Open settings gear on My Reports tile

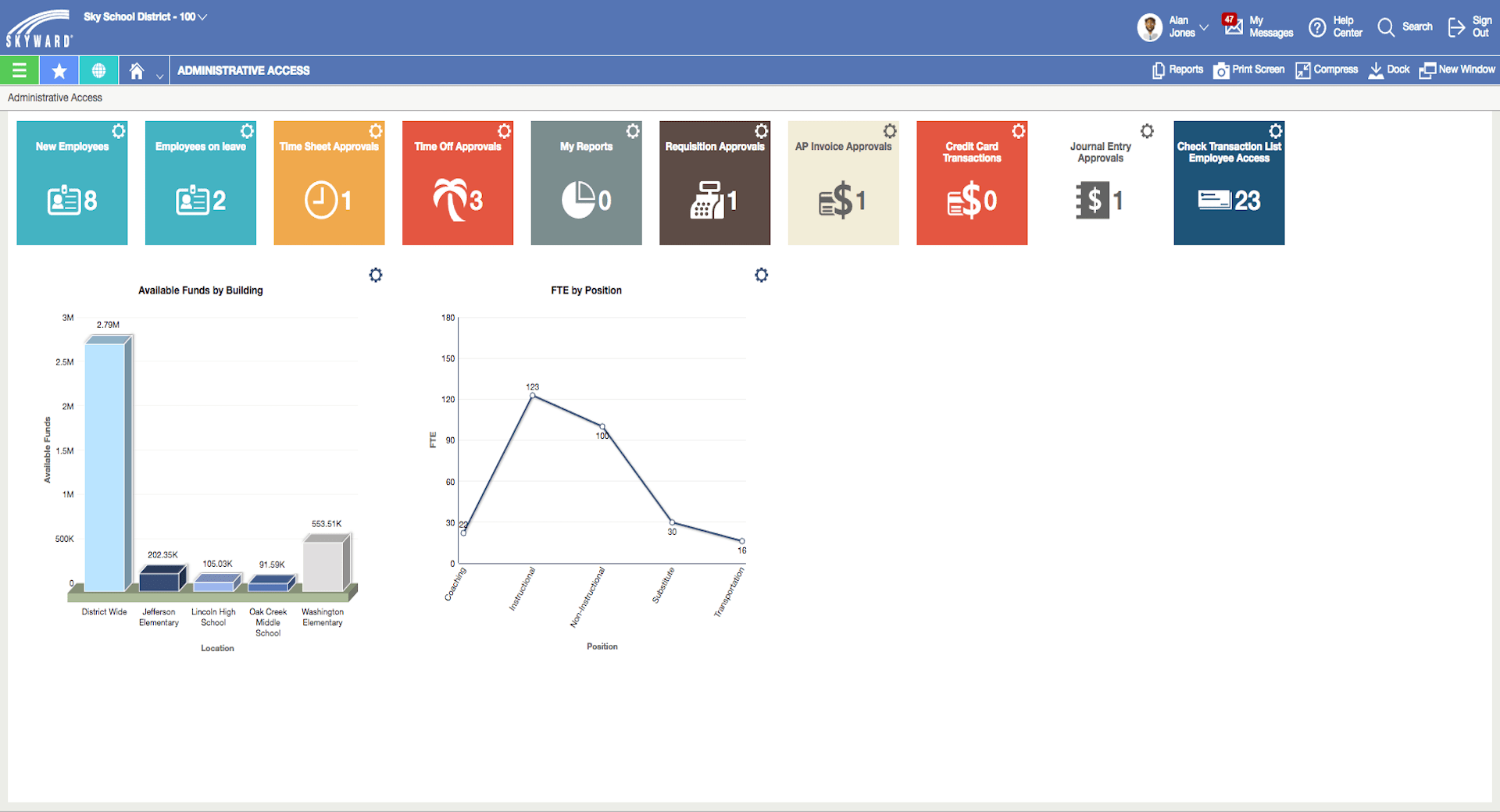633,130
